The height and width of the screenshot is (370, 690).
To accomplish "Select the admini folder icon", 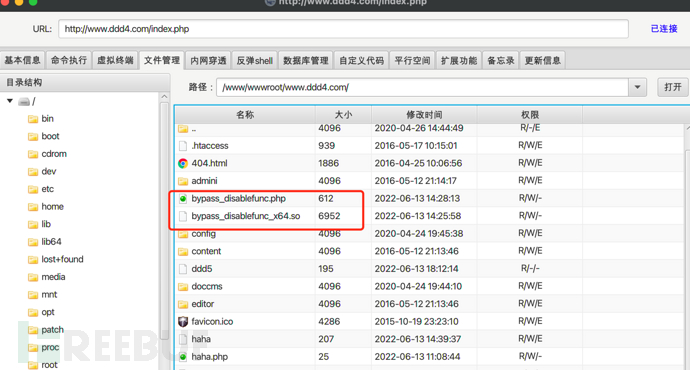I will (183, 181).
